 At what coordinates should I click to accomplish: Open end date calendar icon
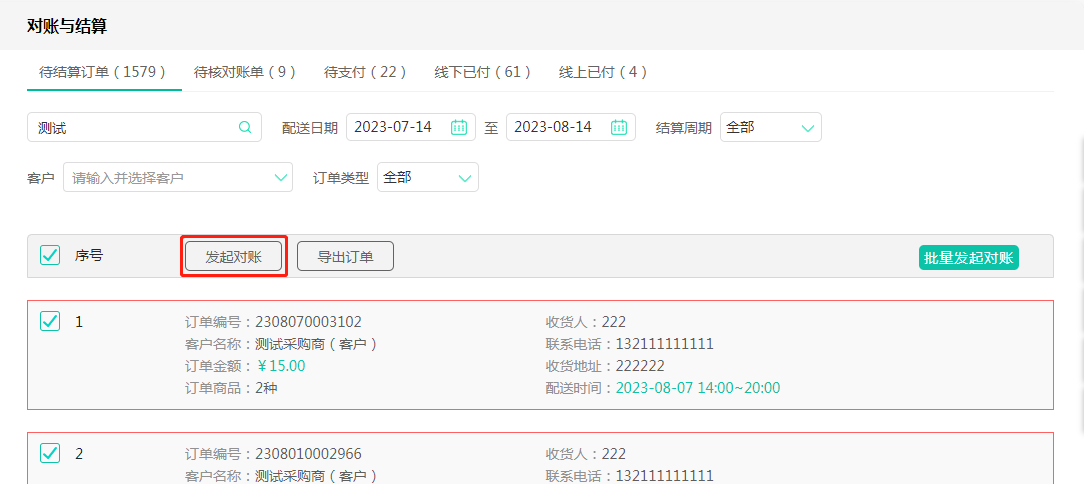(619, 127)
